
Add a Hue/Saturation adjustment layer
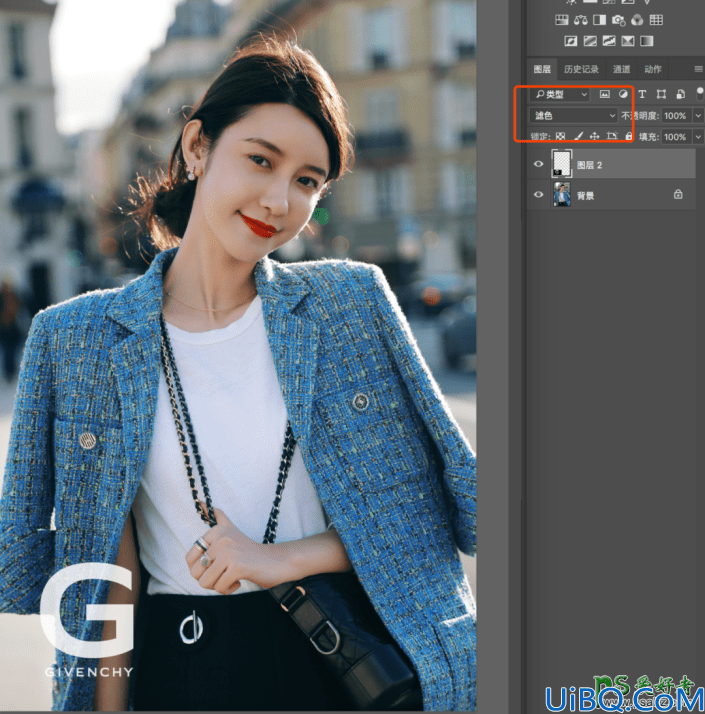[562, 20]
